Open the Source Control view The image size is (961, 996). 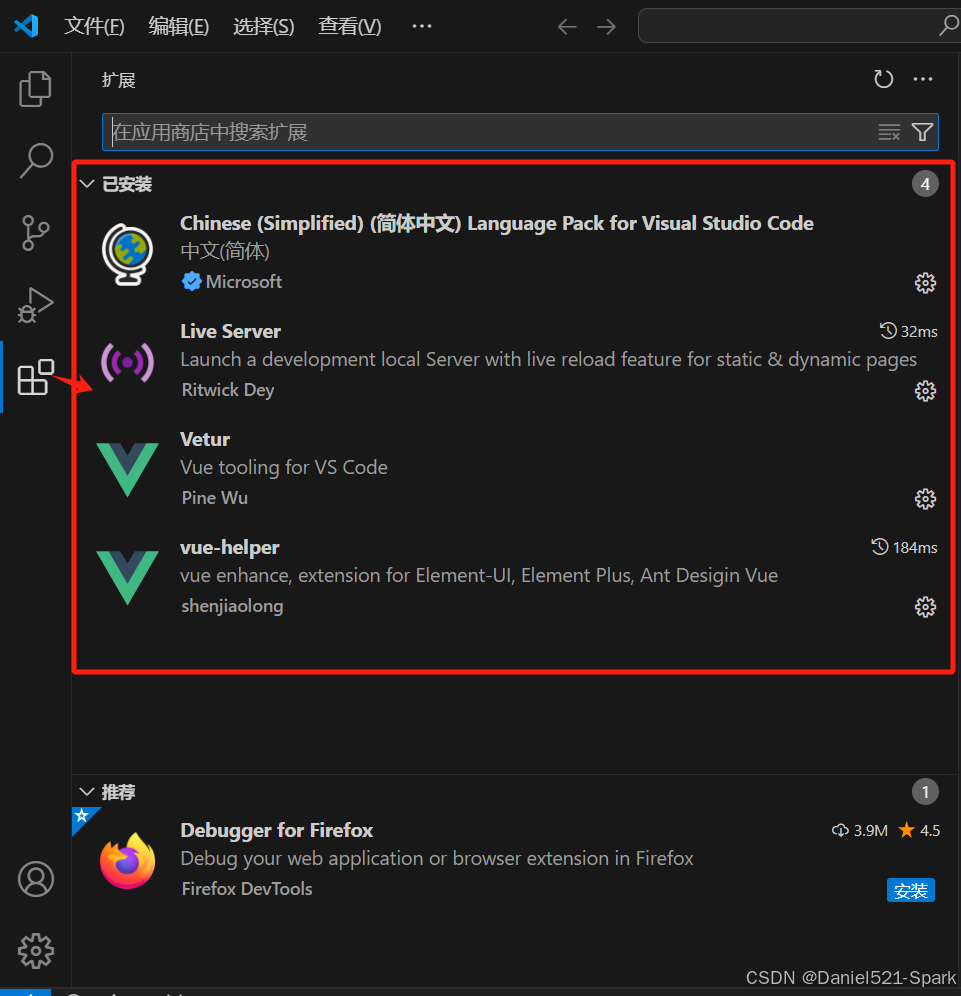(36, 232)
